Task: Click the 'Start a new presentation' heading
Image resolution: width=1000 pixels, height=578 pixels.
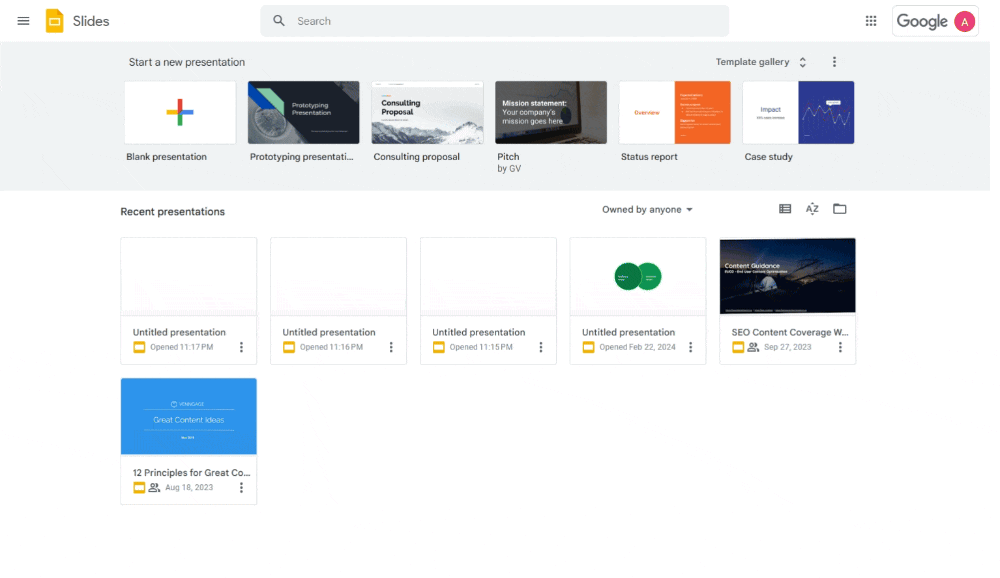Action: point(187,63)
